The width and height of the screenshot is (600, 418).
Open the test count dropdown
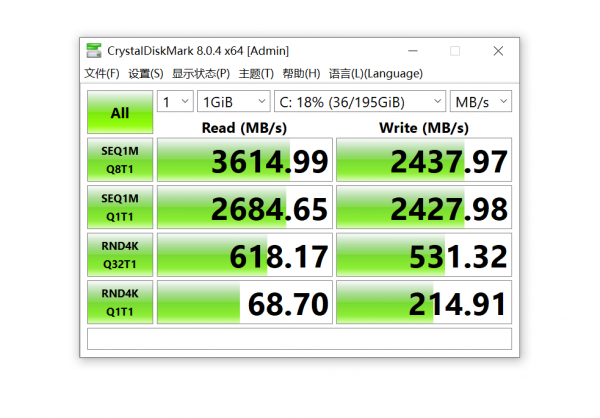(x=174, y=102)
